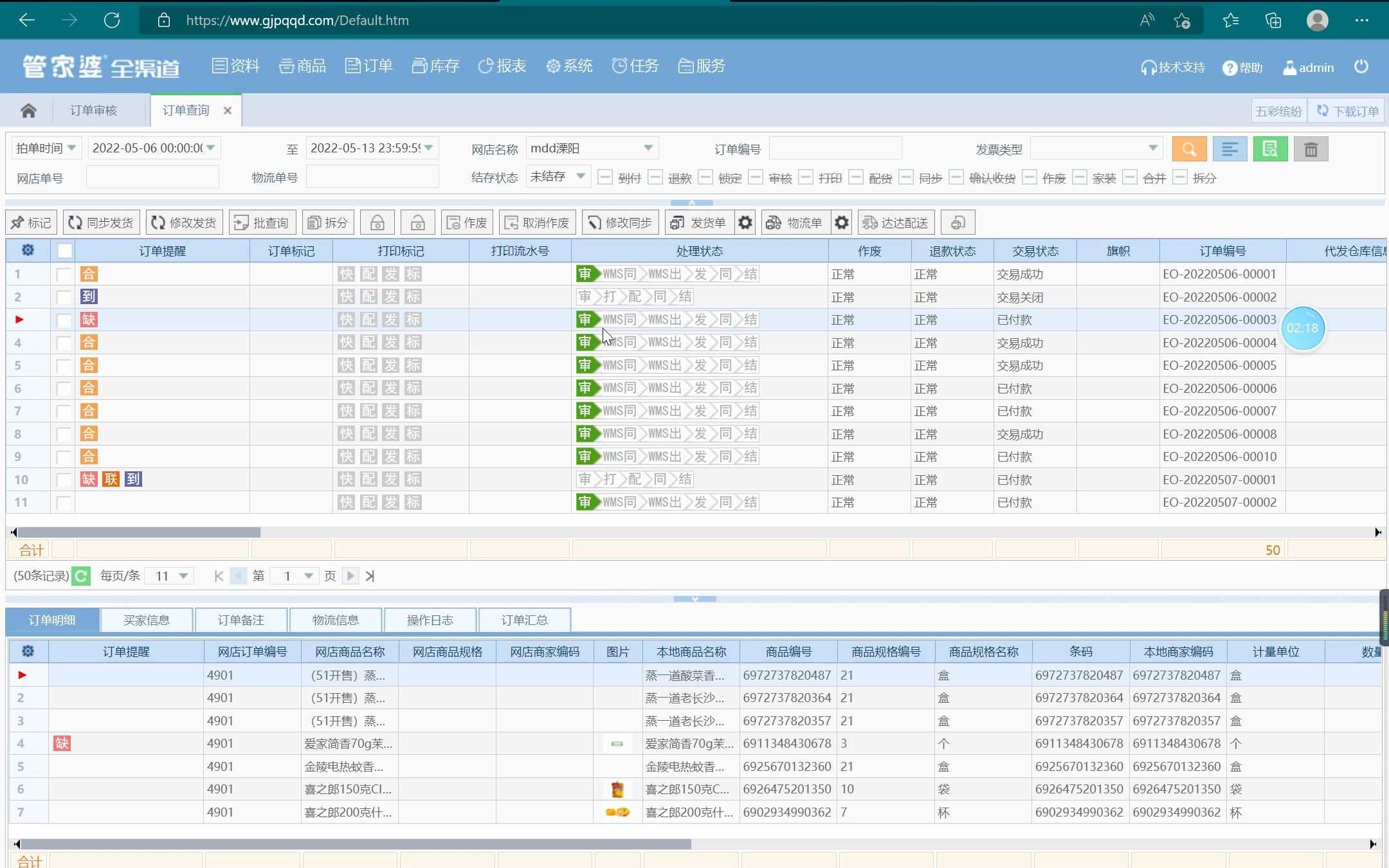Screen dimensions: 1389x868
Task: Open the 结存状态 dropdown
Action: 580,176
